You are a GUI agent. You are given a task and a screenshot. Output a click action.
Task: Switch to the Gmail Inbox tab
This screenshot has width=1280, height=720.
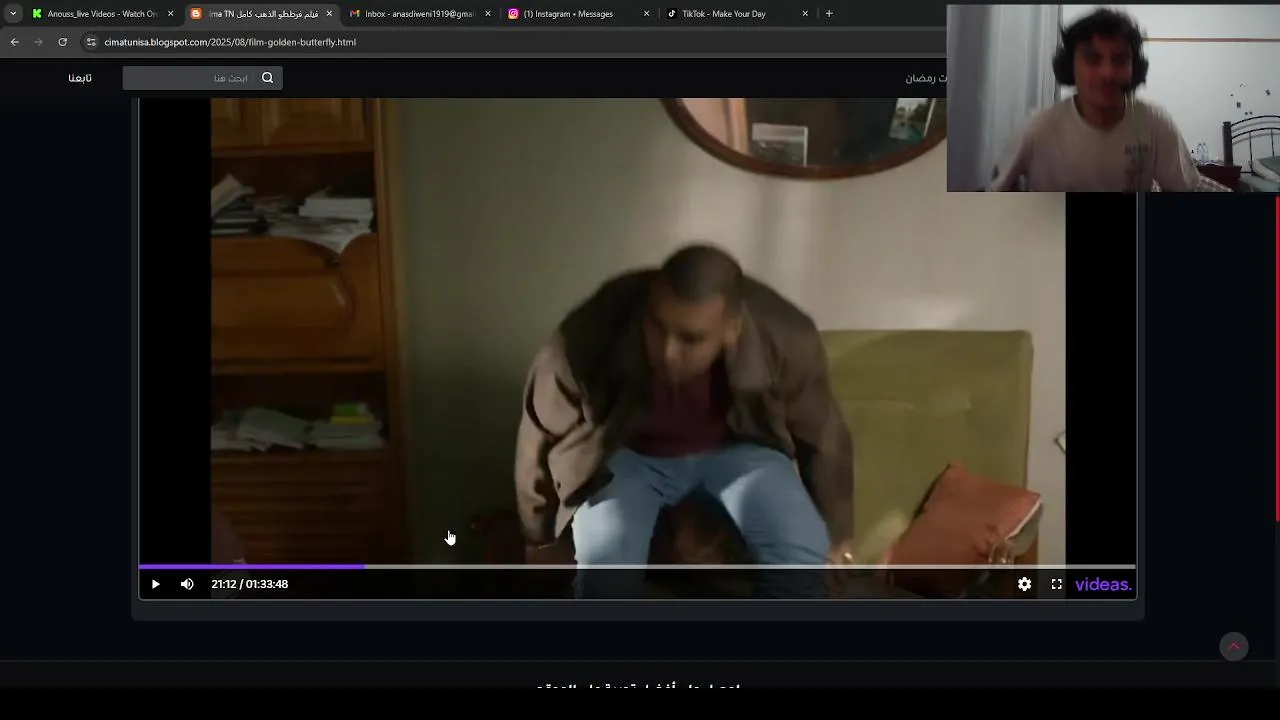tap(419, 14)
